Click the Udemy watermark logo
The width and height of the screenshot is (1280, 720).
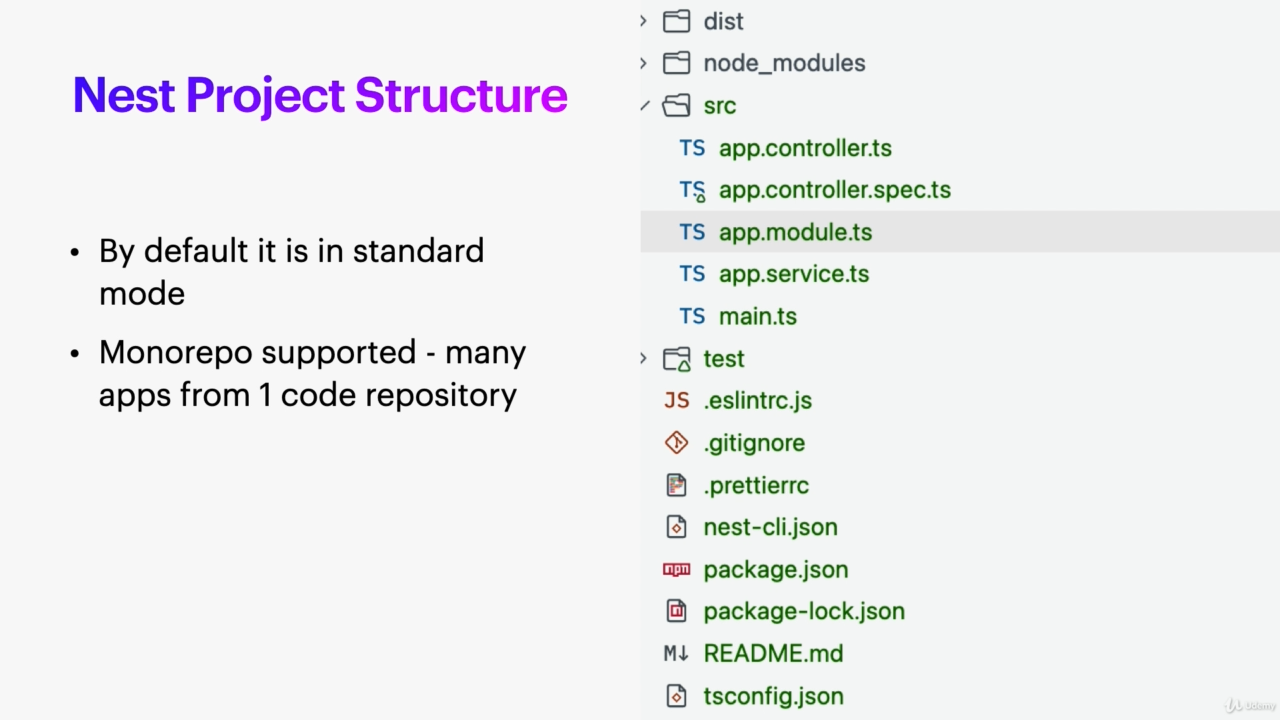(x=1250, y=705)
